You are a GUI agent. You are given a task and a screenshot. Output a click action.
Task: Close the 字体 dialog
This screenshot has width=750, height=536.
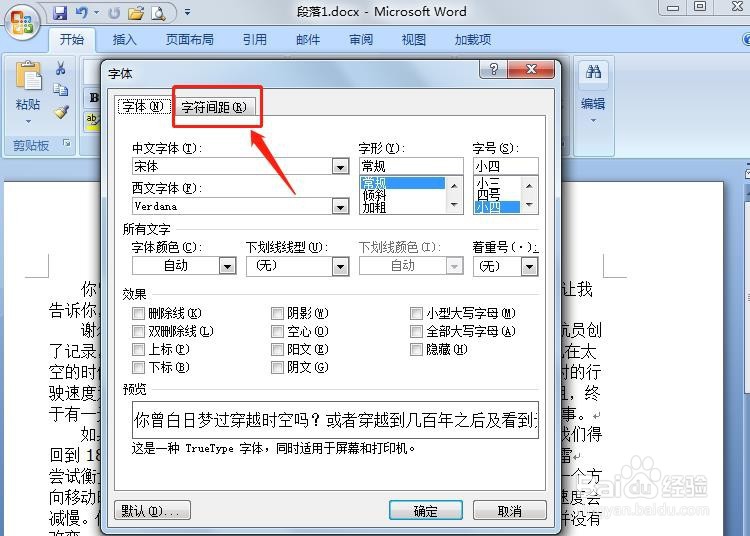[531, 69]
